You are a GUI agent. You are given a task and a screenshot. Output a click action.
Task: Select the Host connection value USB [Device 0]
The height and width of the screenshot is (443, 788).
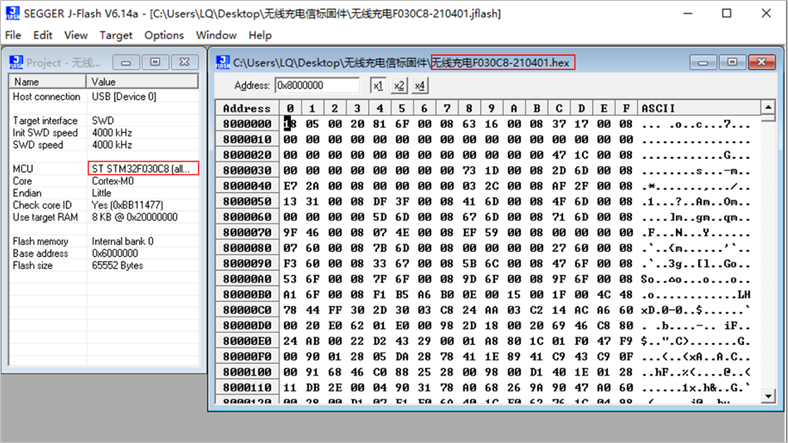pos(124,96)
